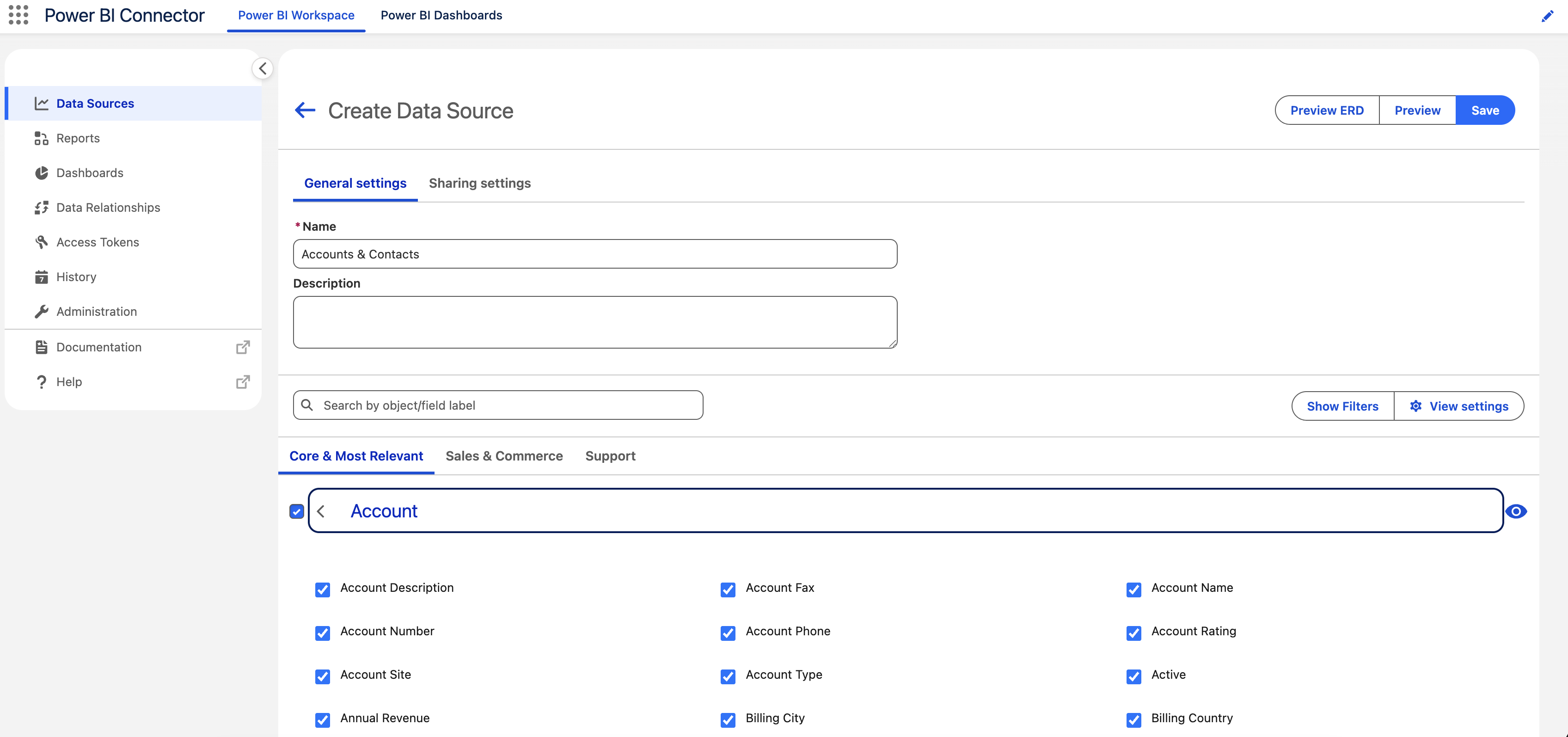The image size is (1568, 737).
Task: Select Core & Most Relevant tab
Action: pyautogui.click(x=356, y=456)
